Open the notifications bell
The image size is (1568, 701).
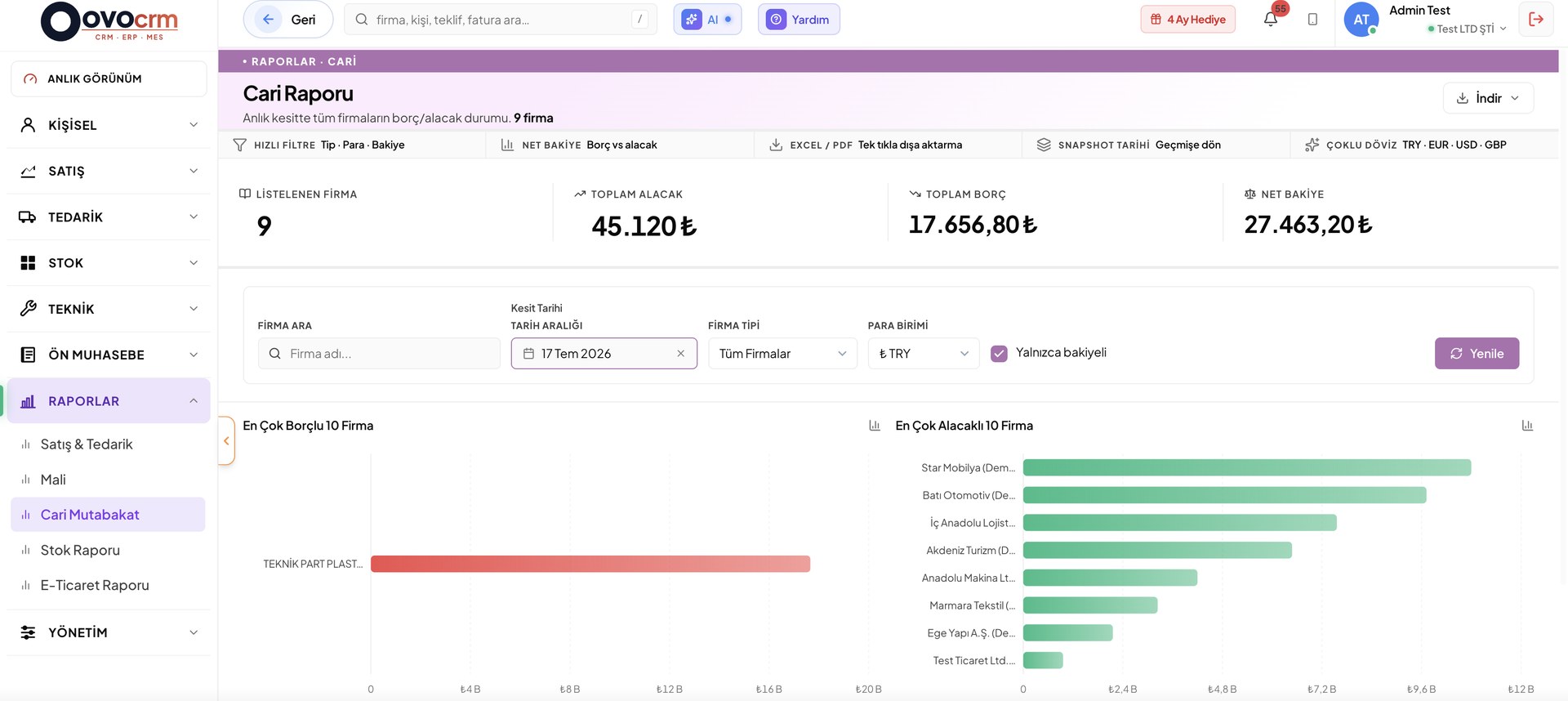[1270, 19]
